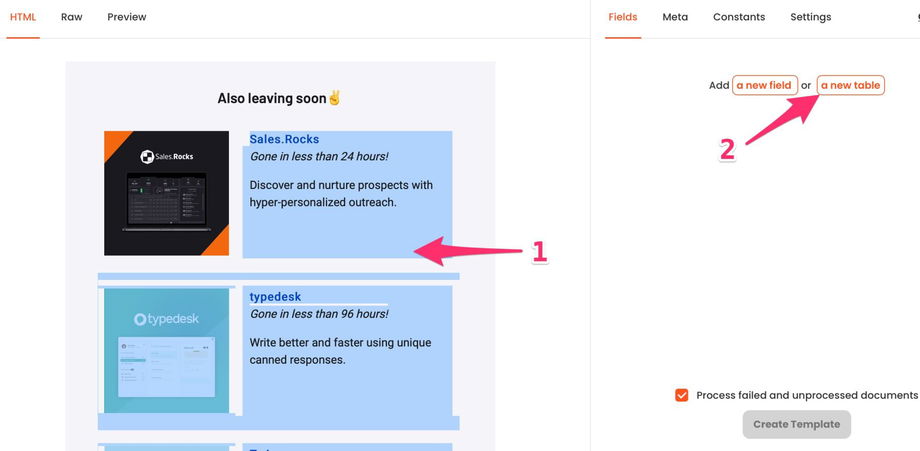Open the typedesk link
This screenshot has height=451, width=920.
point(275,297)
